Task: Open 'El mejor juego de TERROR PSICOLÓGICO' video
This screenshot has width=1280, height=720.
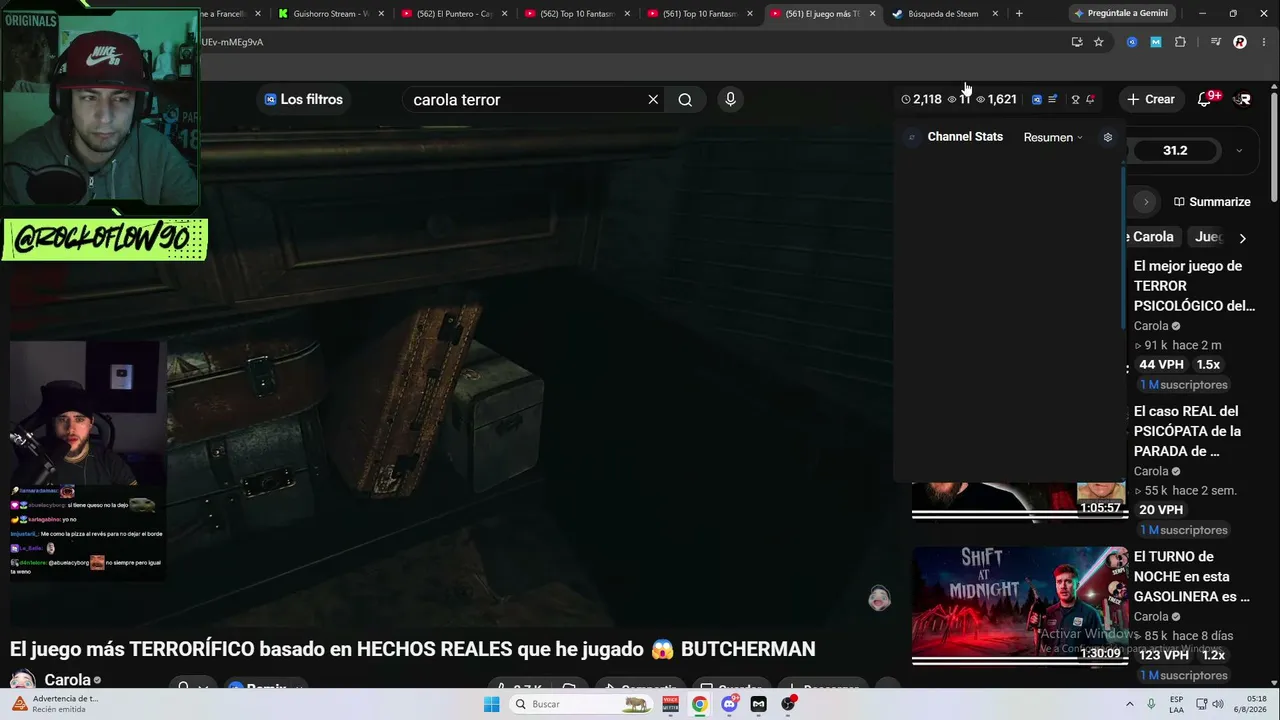Action: 1194,286
